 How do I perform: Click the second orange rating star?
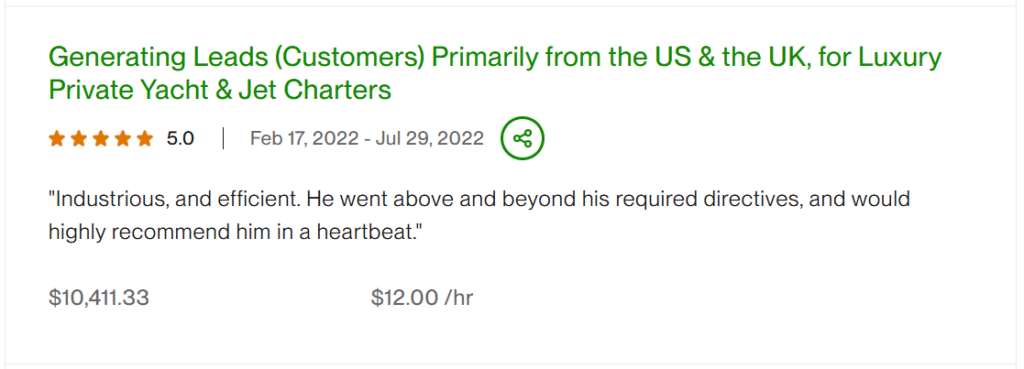click(x=79, y=138)
